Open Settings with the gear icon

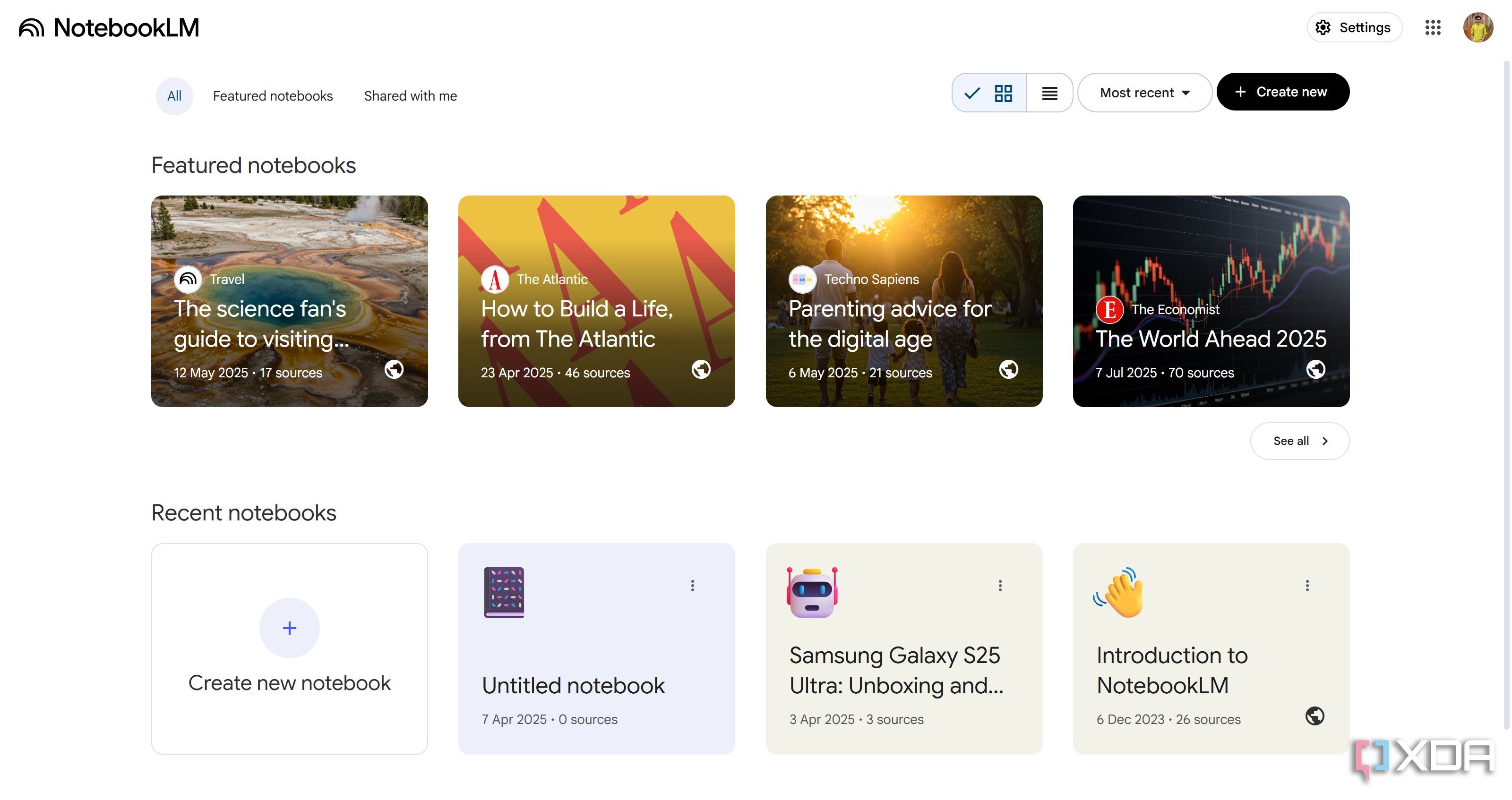tap(1354, 27)
